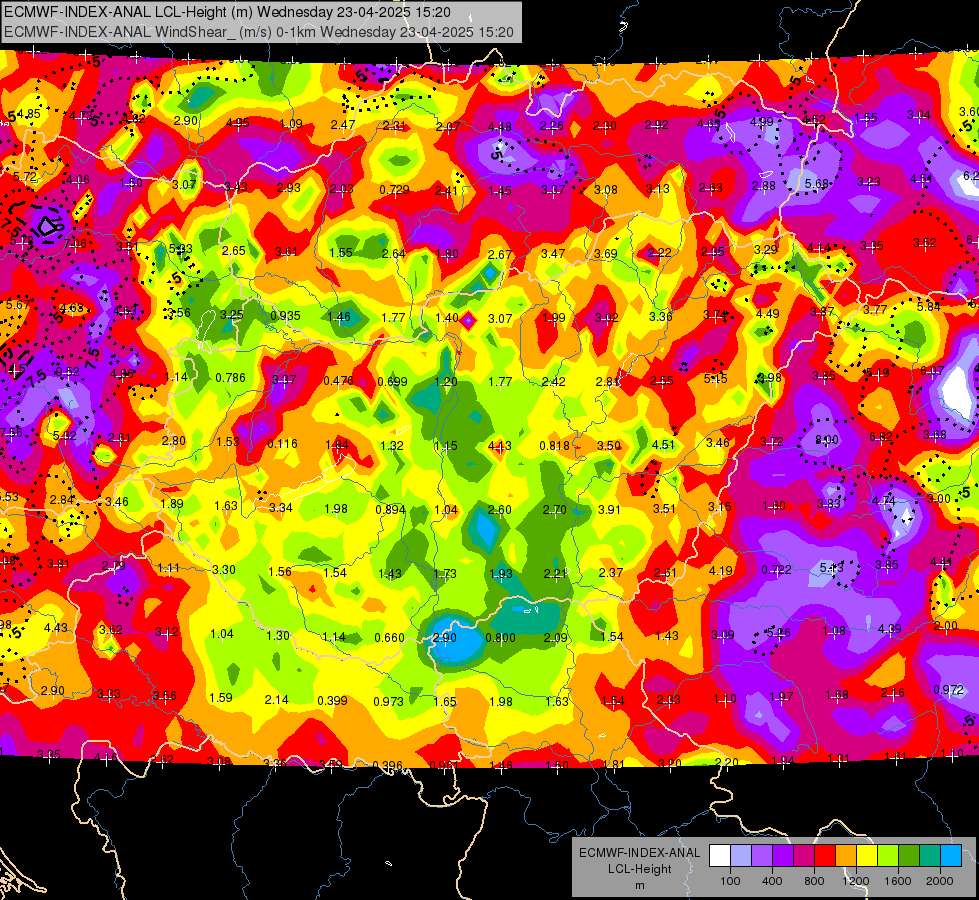Click the legend name 'ECMWF-INDEX-ANAL'
The height and width of the screenshot is (900, 979).
639,853
